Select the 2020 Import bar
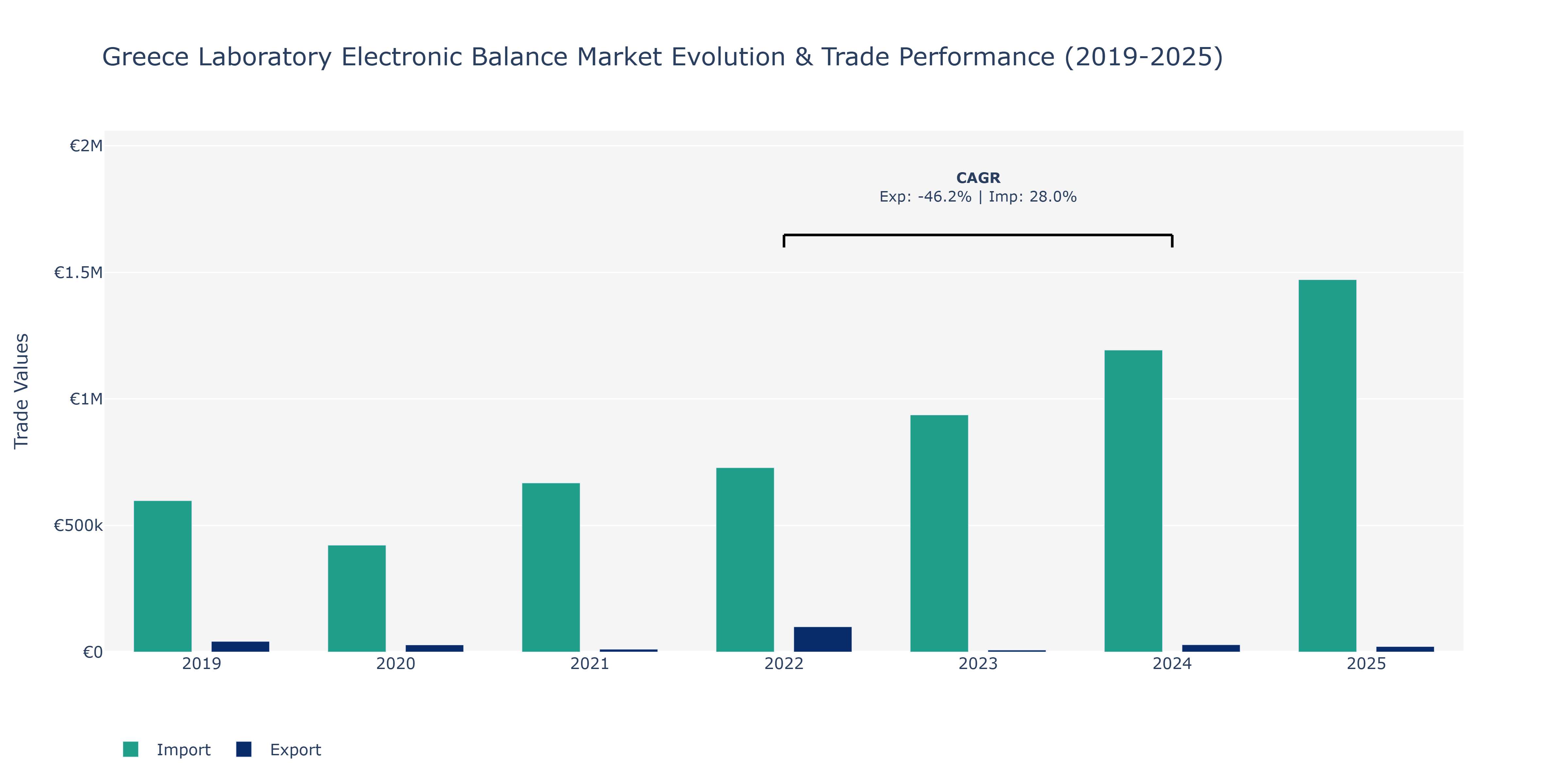 coord(357,598)
